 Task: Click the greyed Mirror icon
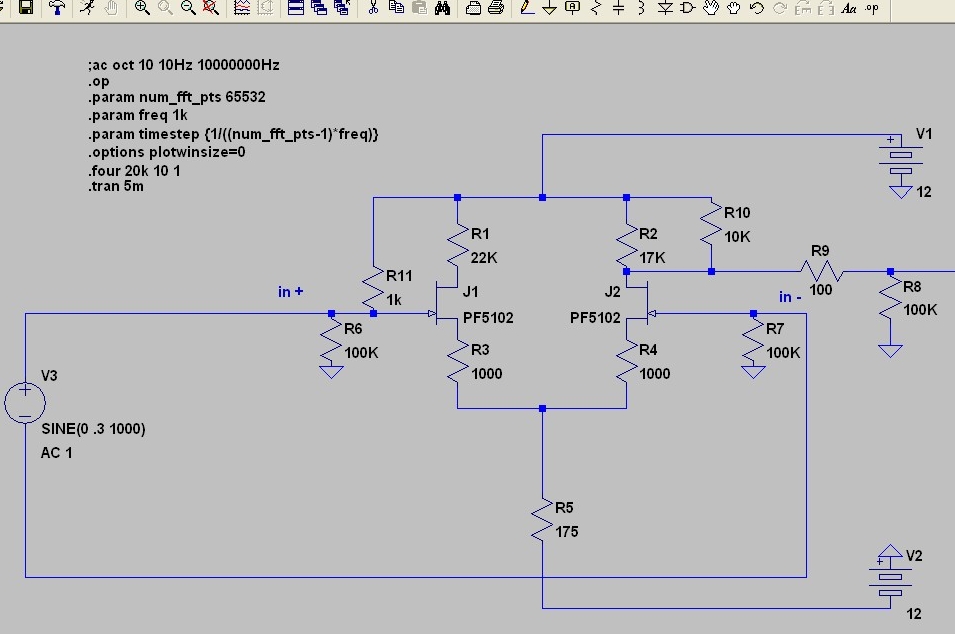(826, 7)
